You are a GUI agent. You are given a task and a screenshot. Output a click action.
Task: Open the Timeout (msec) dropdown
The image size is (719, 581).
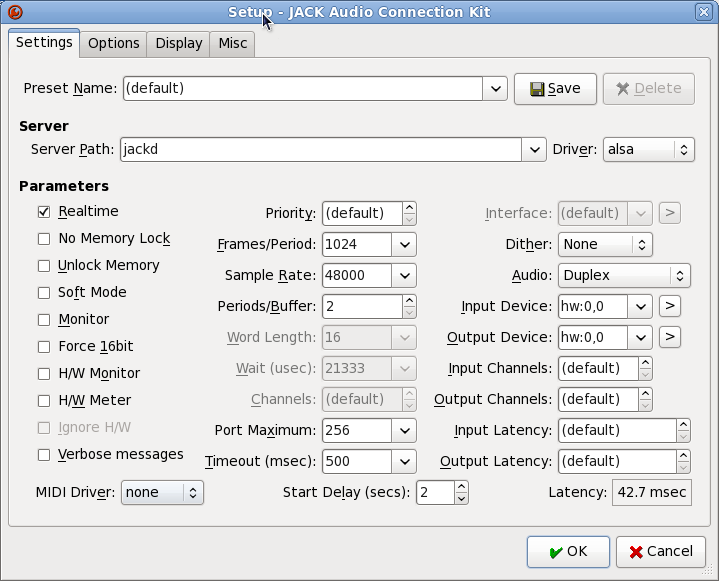pos(404,461)
